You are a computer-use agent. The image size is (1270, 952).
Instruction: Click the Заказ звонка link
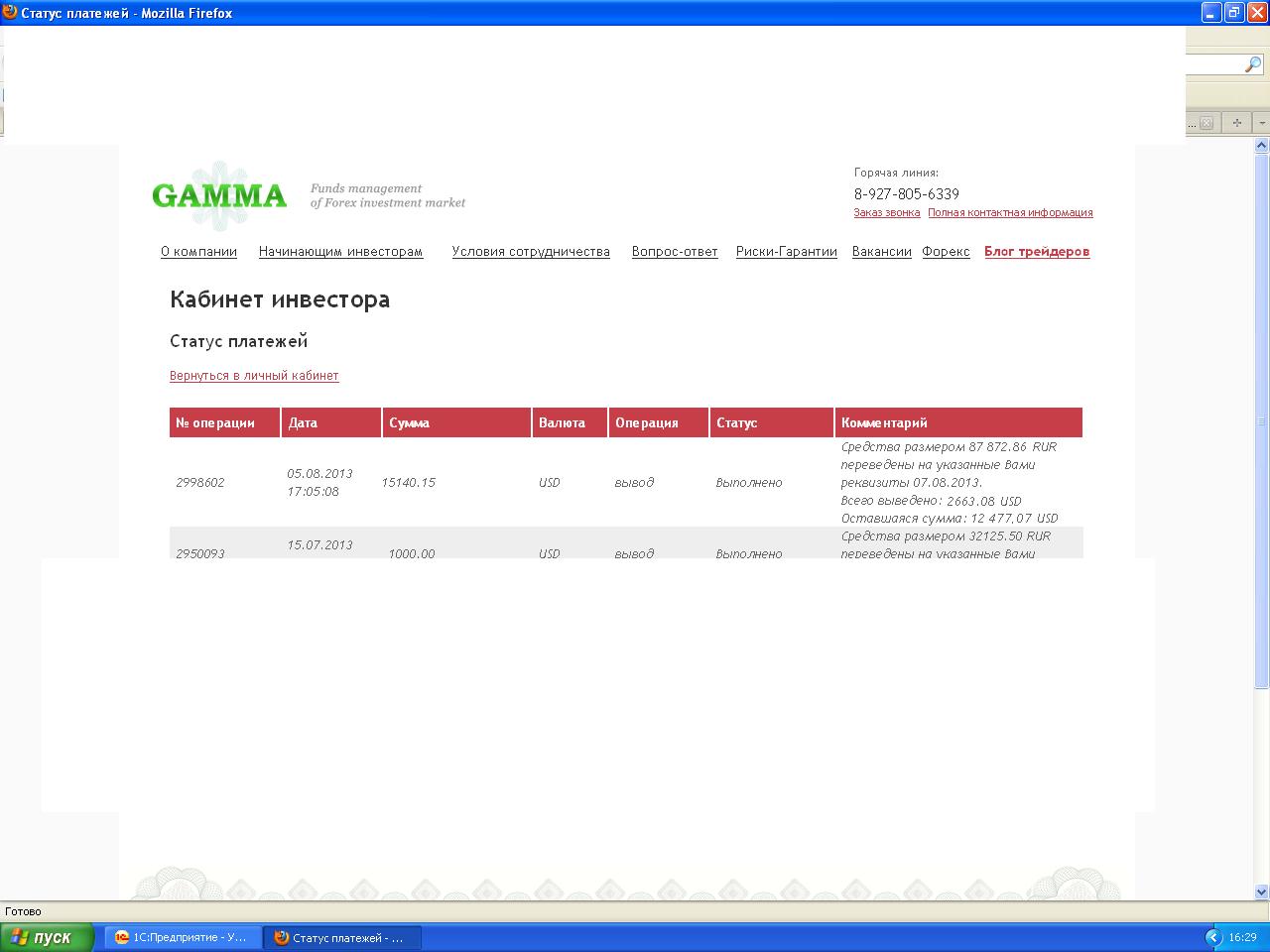tap(886, 213)
